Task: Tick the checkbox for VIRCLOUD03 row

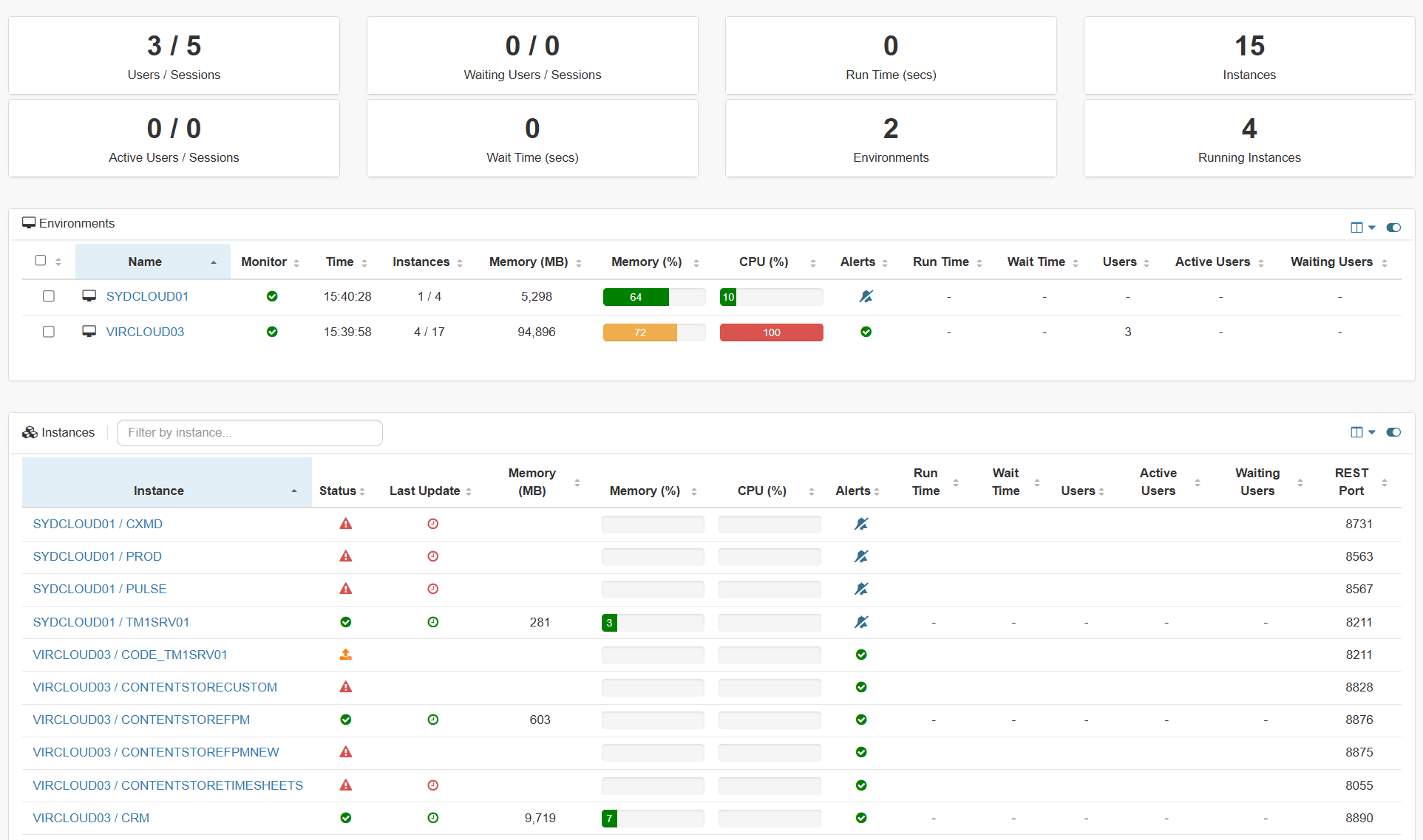Action: (x=49, y=332)
